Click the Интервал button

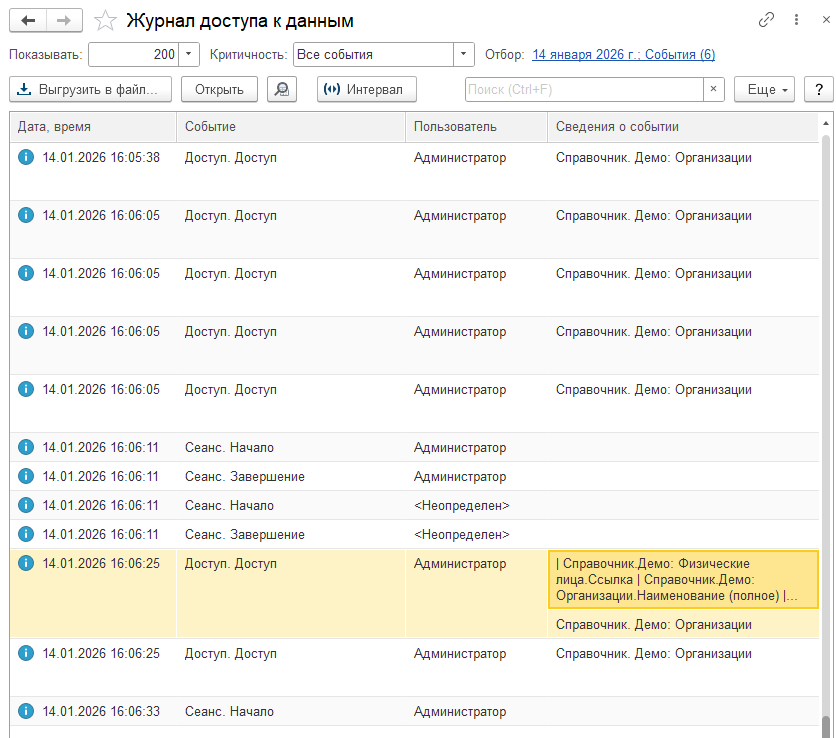coord(366,89)
